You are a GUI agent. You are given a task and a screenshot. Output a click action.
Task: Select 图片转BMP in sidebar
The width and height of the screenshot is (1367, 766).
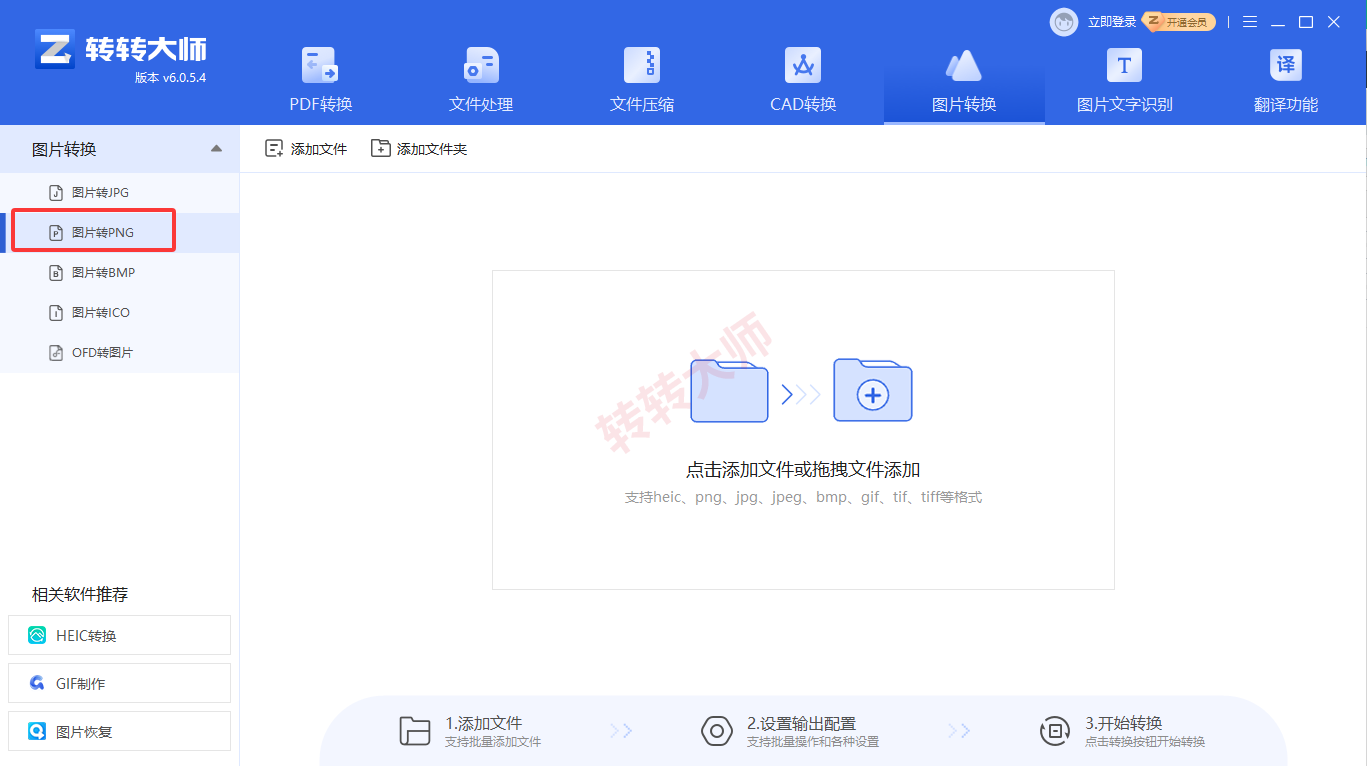click(x=119, y=272)
